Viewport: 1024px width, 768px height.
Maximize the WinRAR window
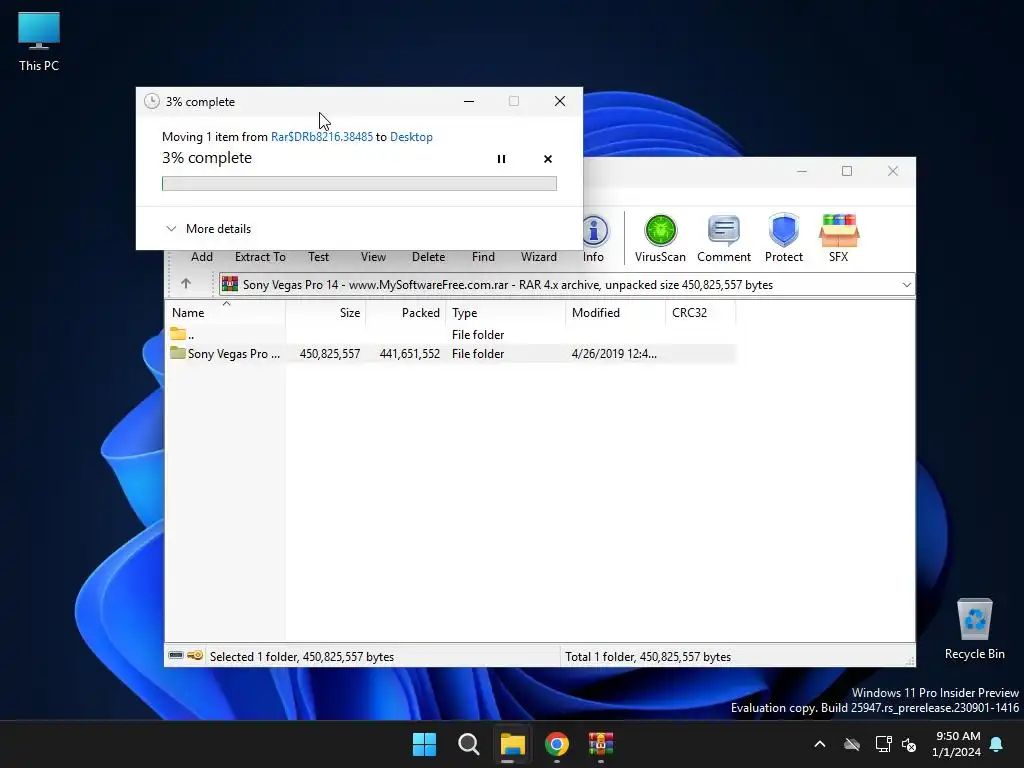coord(847,171)
